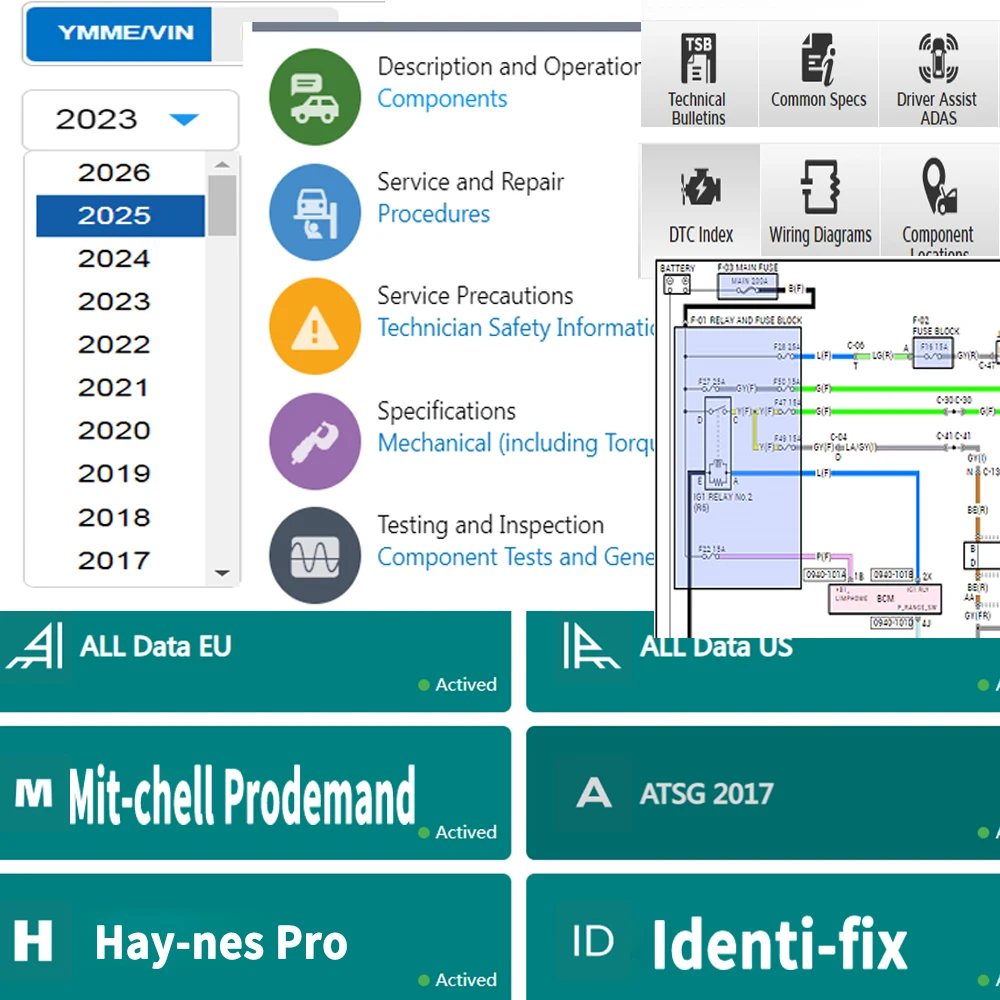Image resolution: width=1000 pixels, height=1000 pixels.
Task: Click Service and Repair heading
Action: (471, 182)
